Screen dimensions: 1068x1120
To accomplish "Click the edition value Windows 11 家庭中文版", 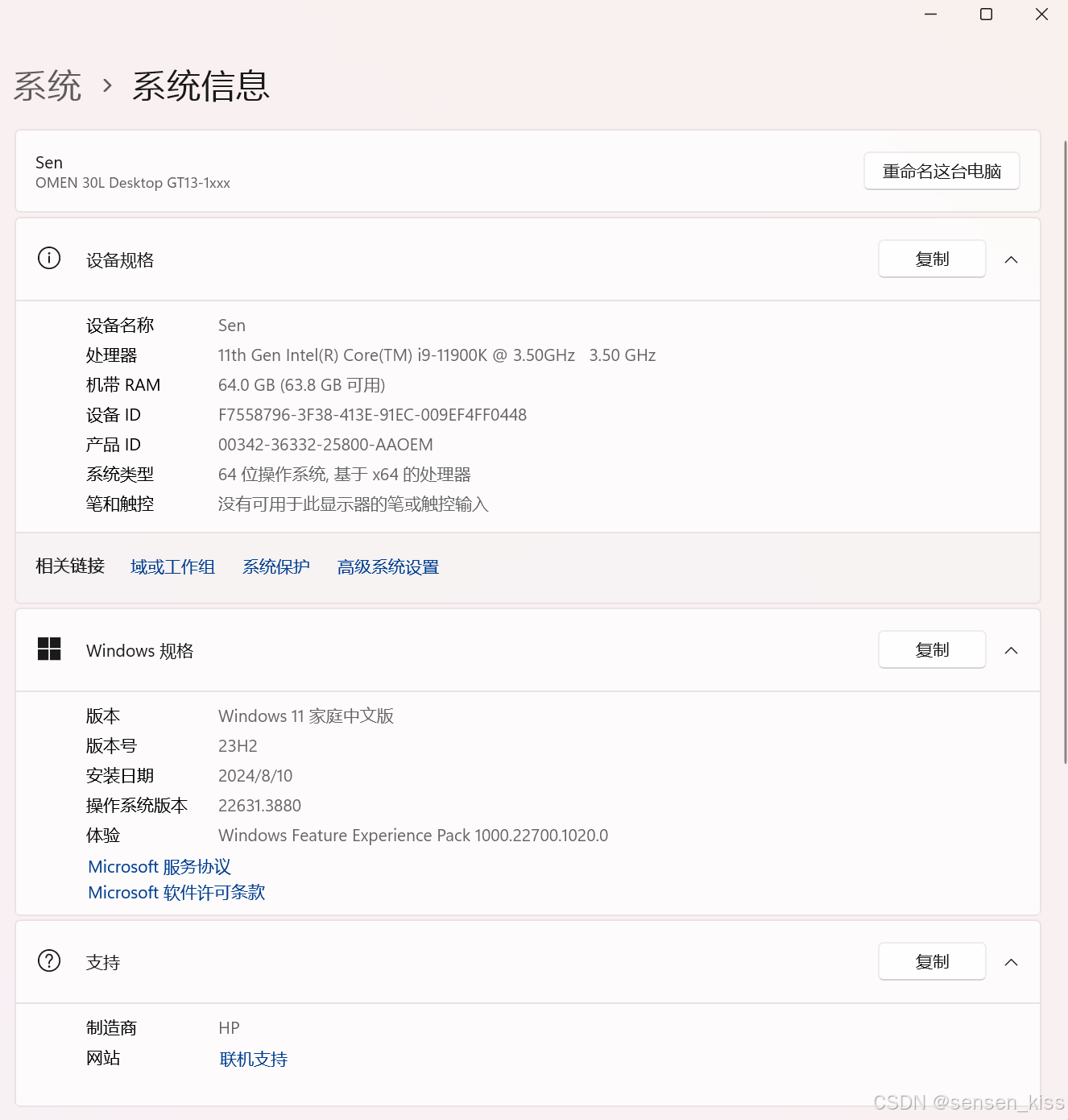I will click(306, 716).
